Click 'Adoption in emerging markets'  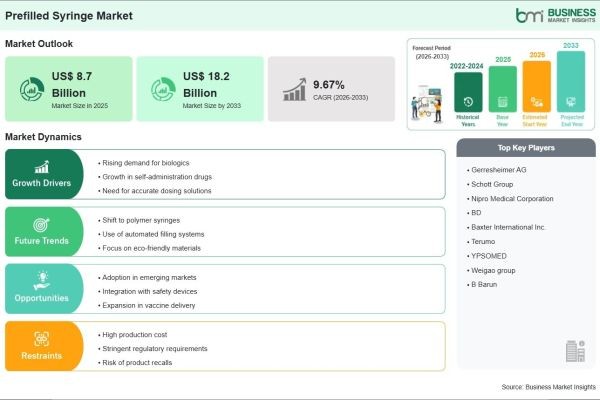(149, 278)
